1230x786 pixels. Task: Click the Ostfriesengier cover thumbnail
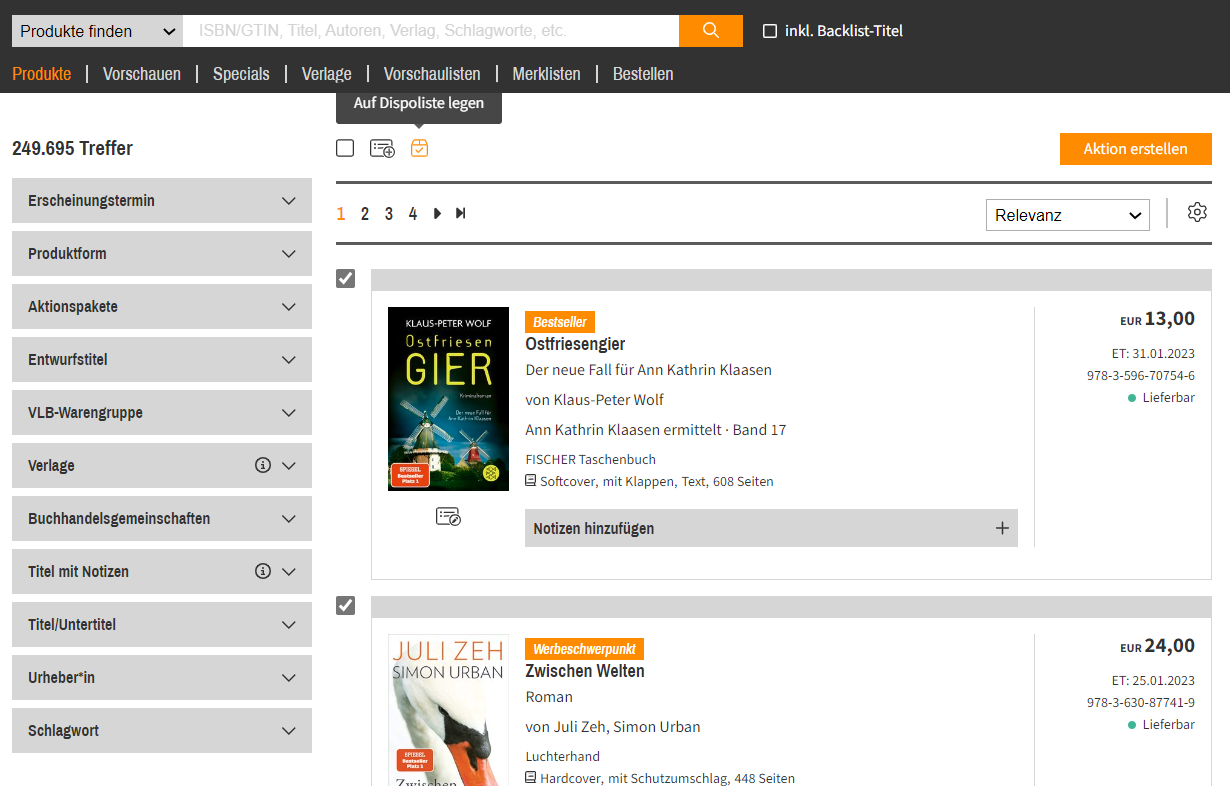pyautogui.click(x=448, y=399)
